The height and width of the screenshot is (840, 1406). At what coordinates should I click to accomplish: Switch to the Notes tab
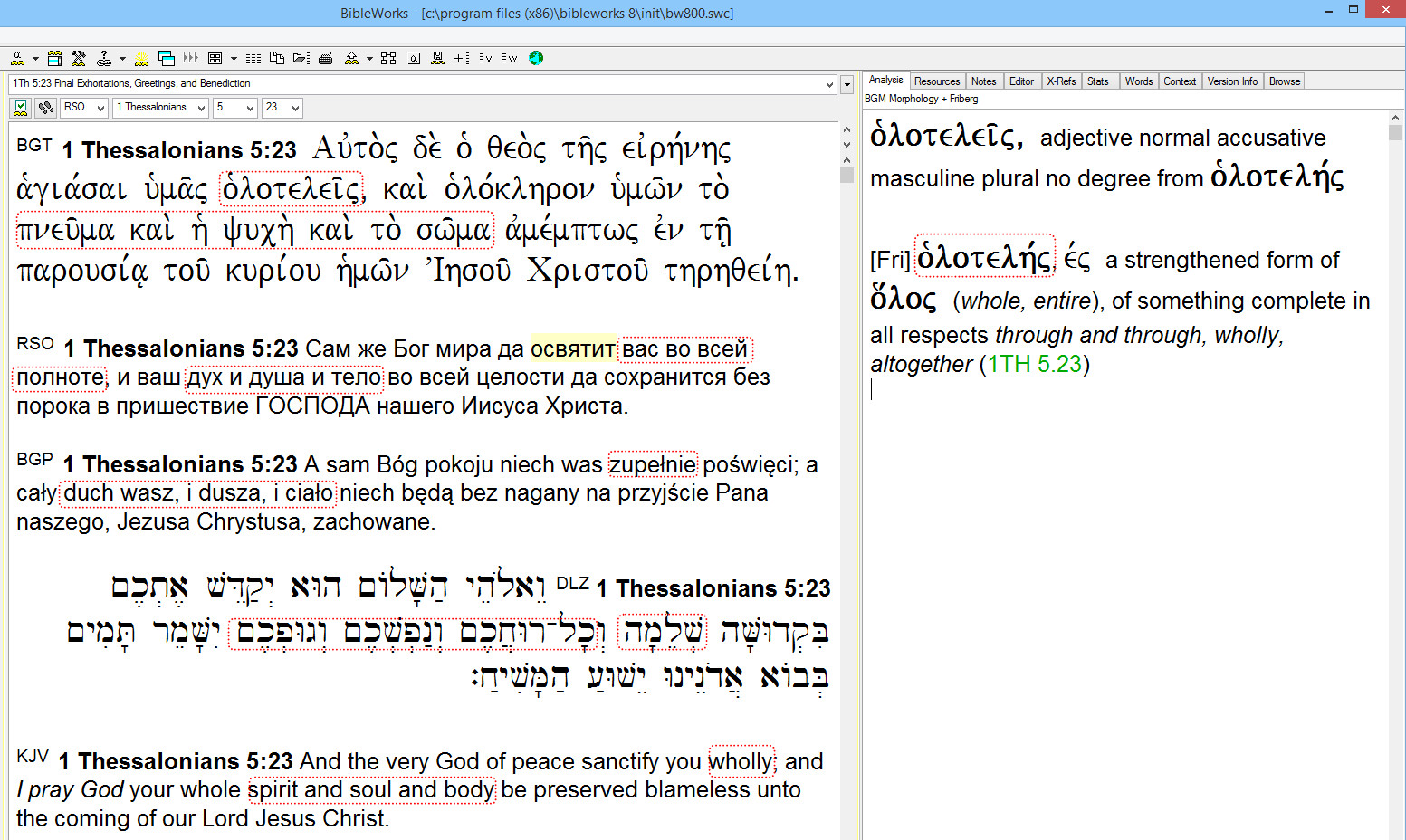point(984,81)
